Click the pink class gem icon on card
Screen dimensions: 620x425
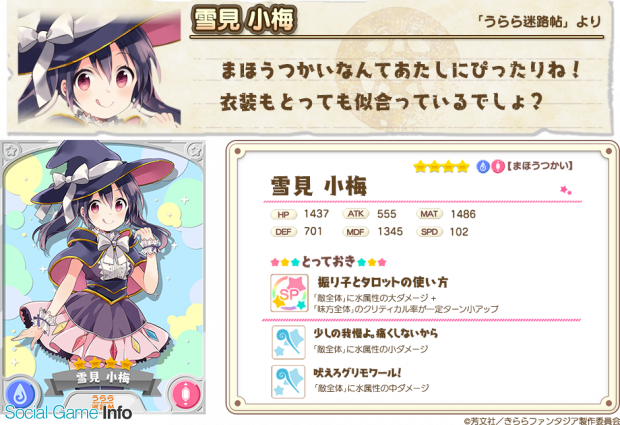[x=184, y=394]
